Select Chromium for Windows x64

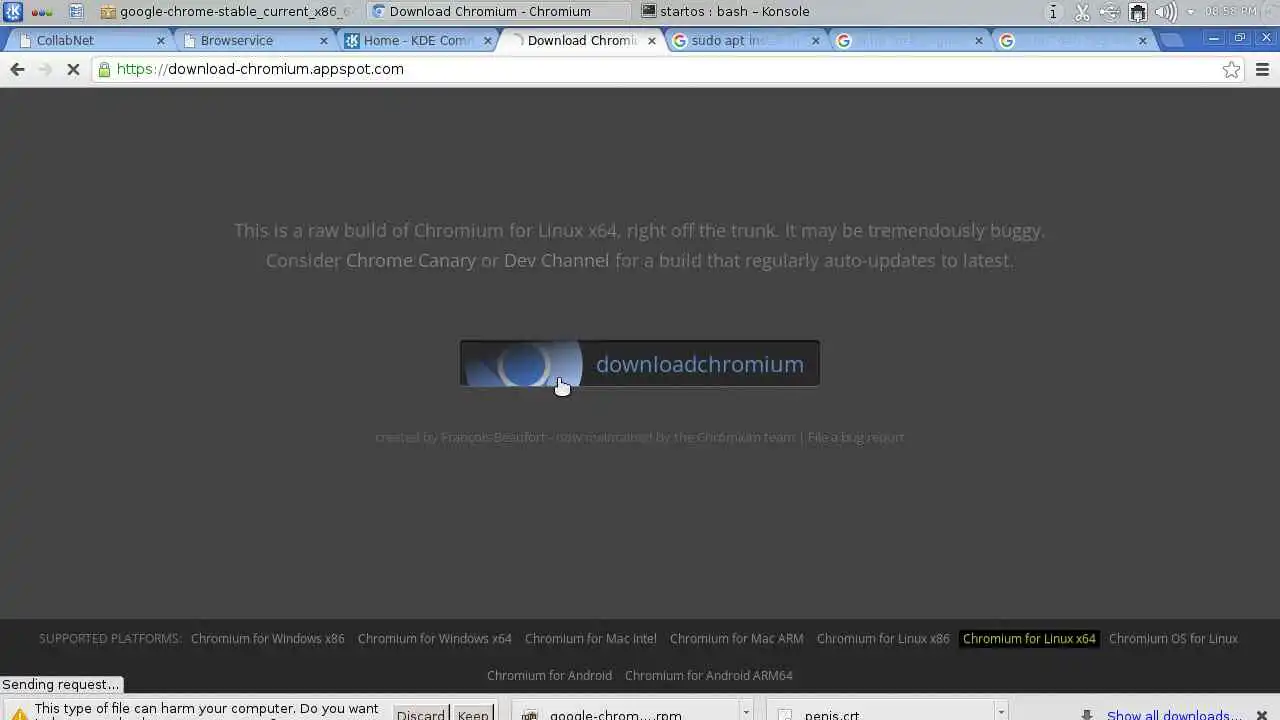[x=435, y=638]
